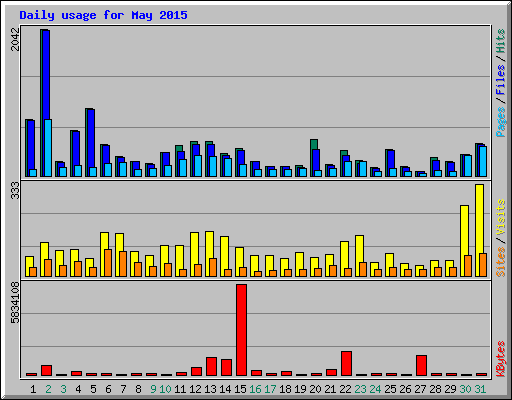Click day 31 on the x-axis
The width and height of the screenshot is (512, 400).
pos(480,389)
